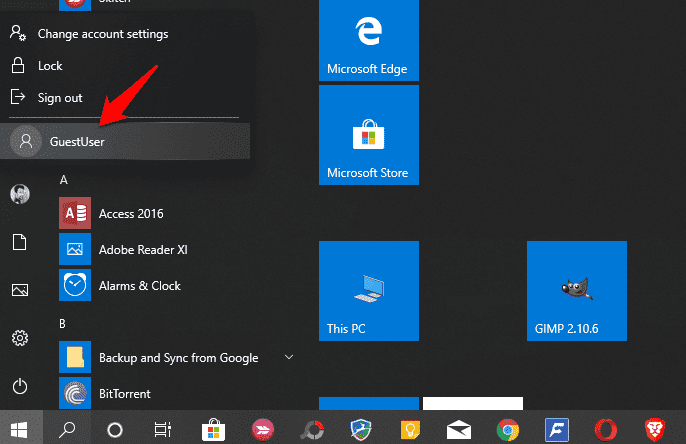
Task: Open the Power options button
Action: (x=20, y=386)
